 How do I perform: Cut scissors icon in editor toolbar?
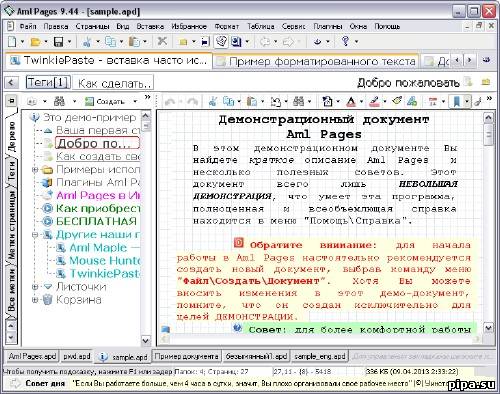click(213, 101)
